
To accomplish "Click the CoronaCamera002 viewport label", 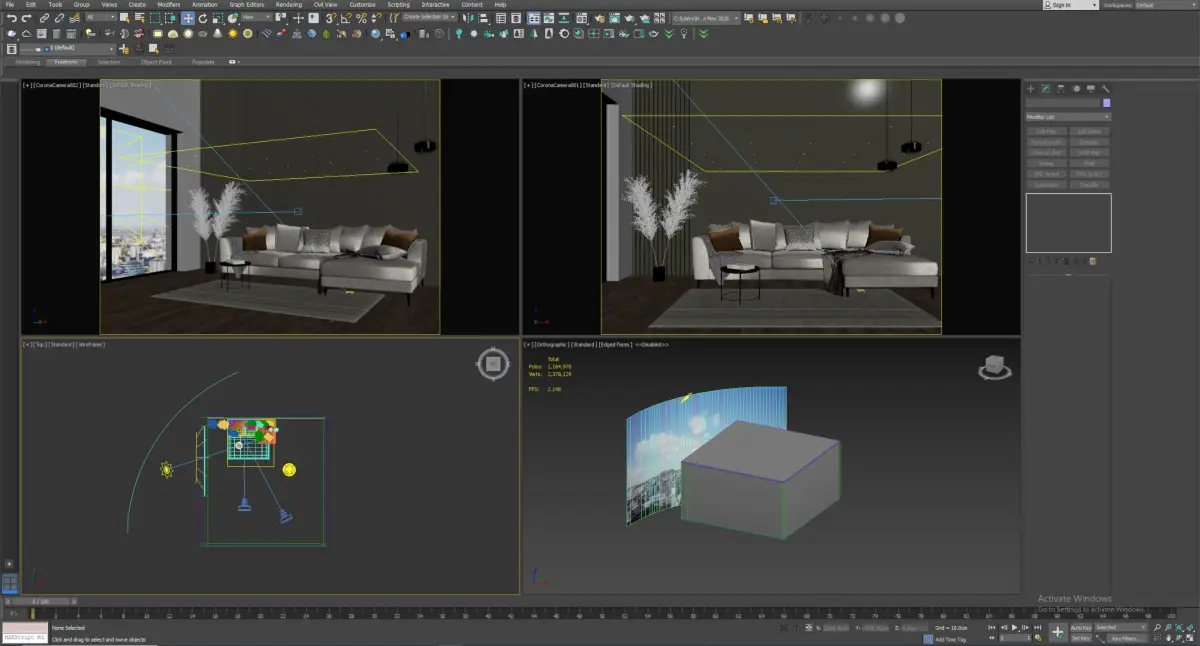I will 56,85.
